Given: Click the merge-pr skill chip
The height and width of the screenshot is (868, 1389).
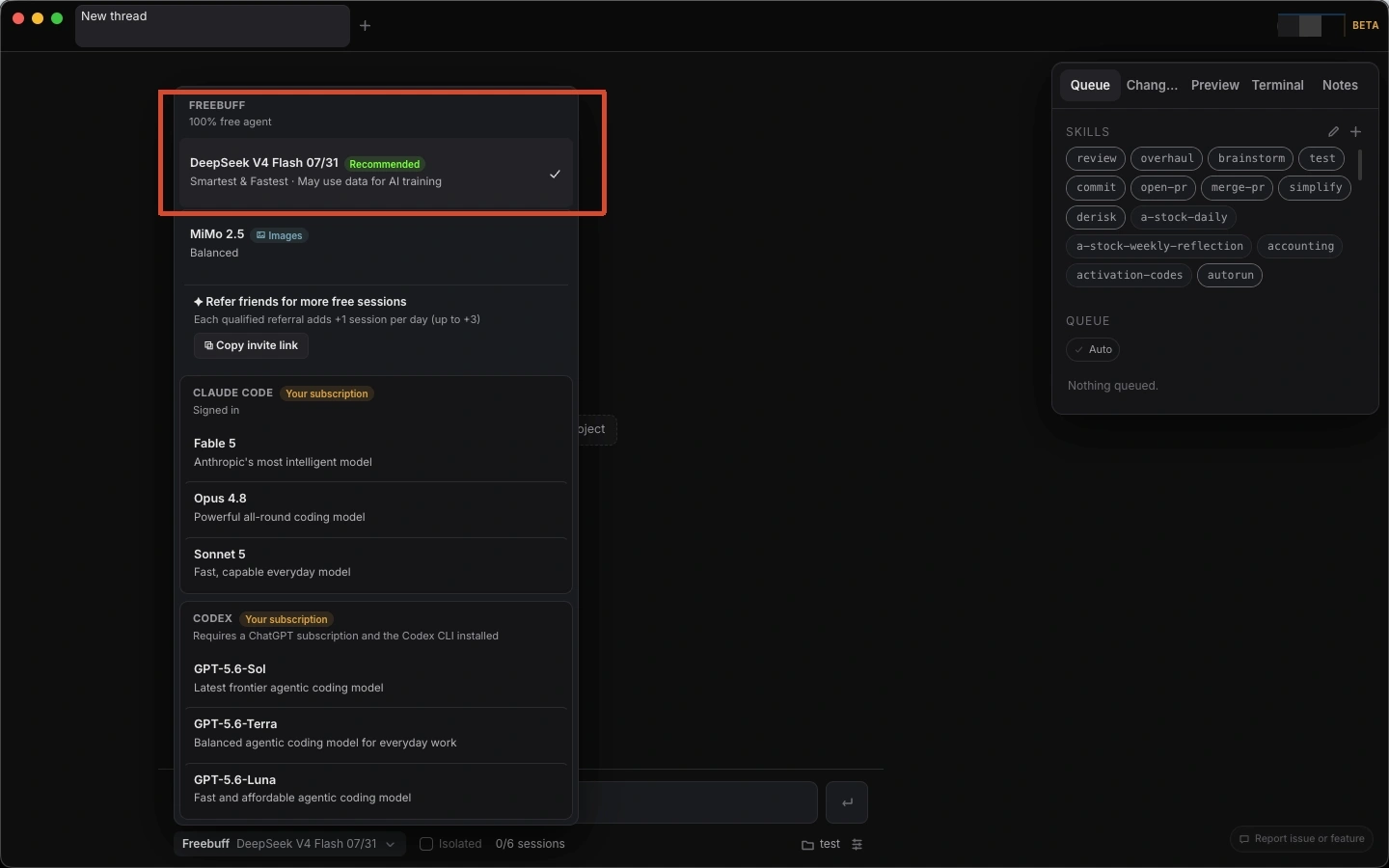Looking at the screenshot, I should pos(1238,187).
